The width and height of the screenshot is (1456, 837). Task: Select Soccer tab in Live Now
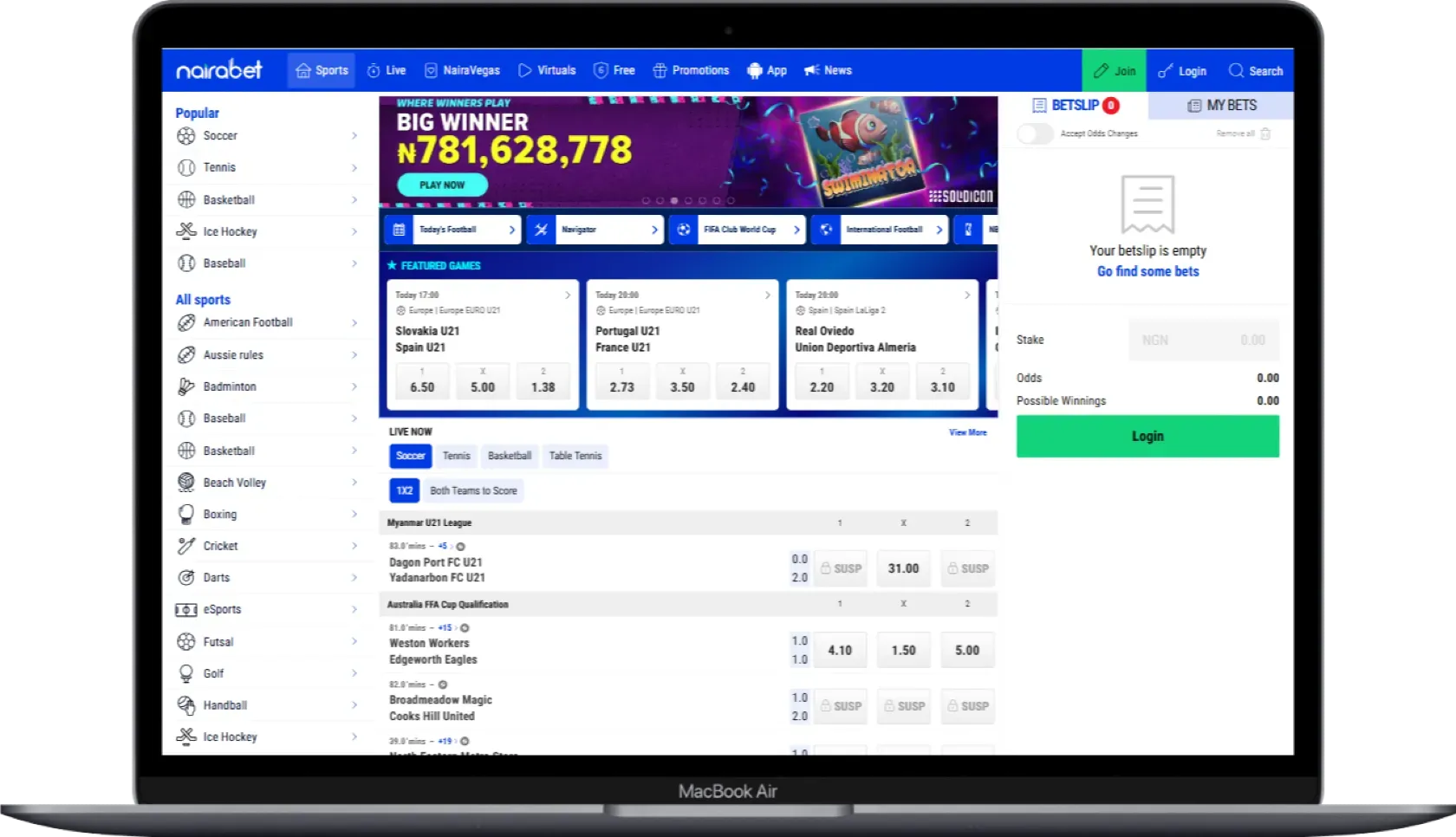411,456
